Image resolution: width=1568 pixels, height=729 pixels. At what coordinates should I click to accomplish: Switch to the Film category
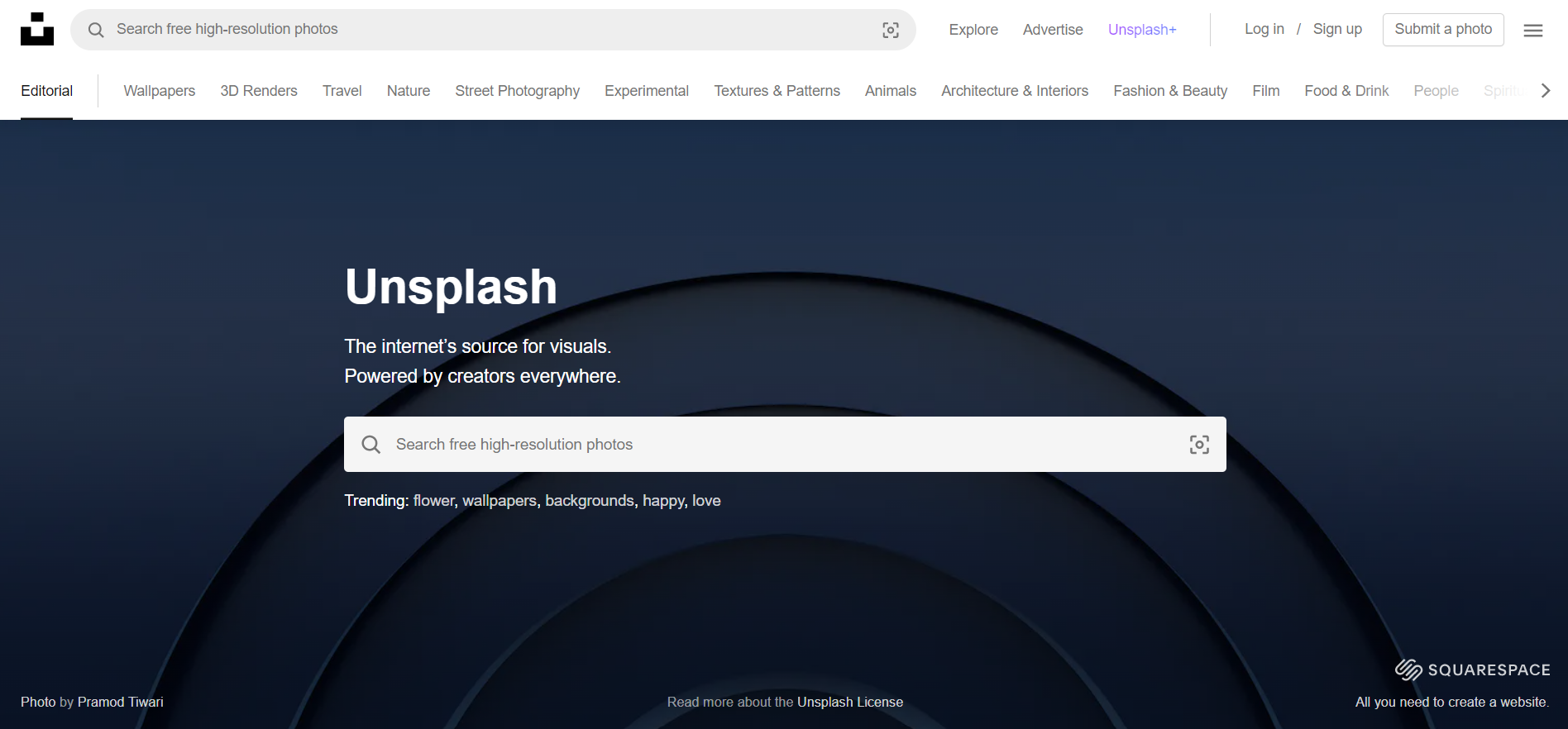point(1266,91)
